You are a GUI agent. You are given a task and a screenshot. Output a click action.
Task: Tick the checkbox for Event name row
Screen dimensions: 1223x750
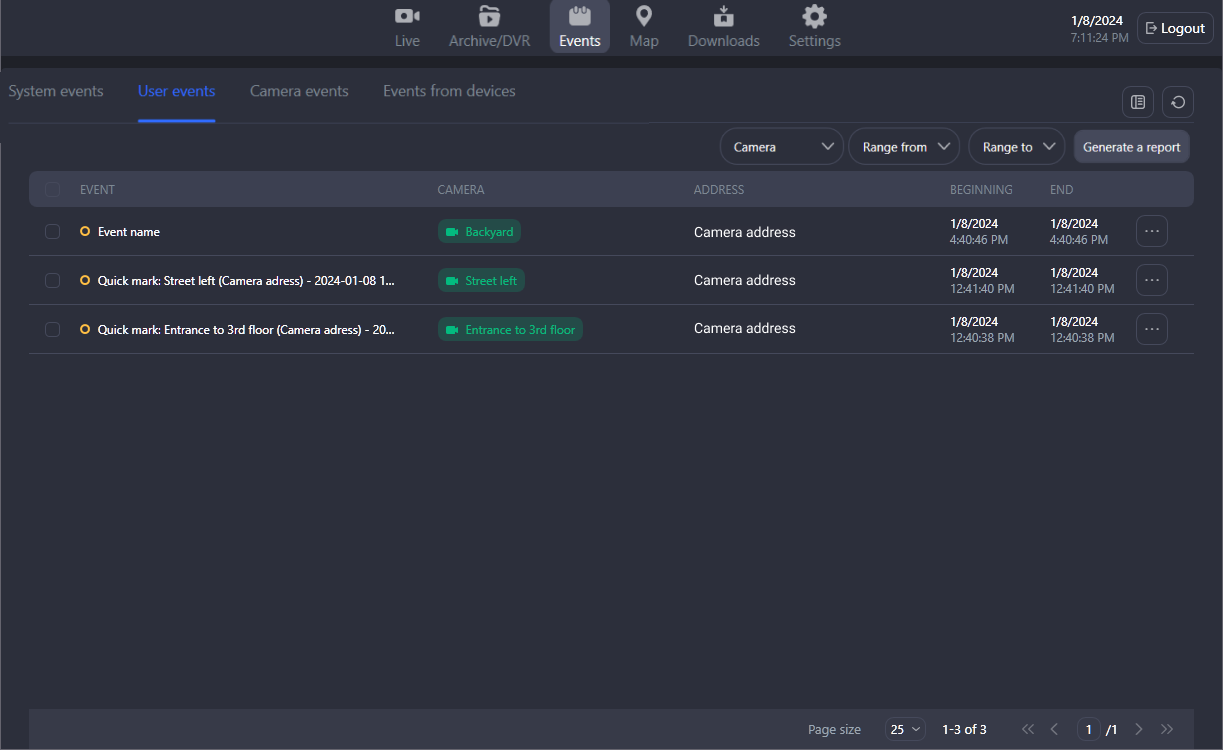click(x=53, y=232)
